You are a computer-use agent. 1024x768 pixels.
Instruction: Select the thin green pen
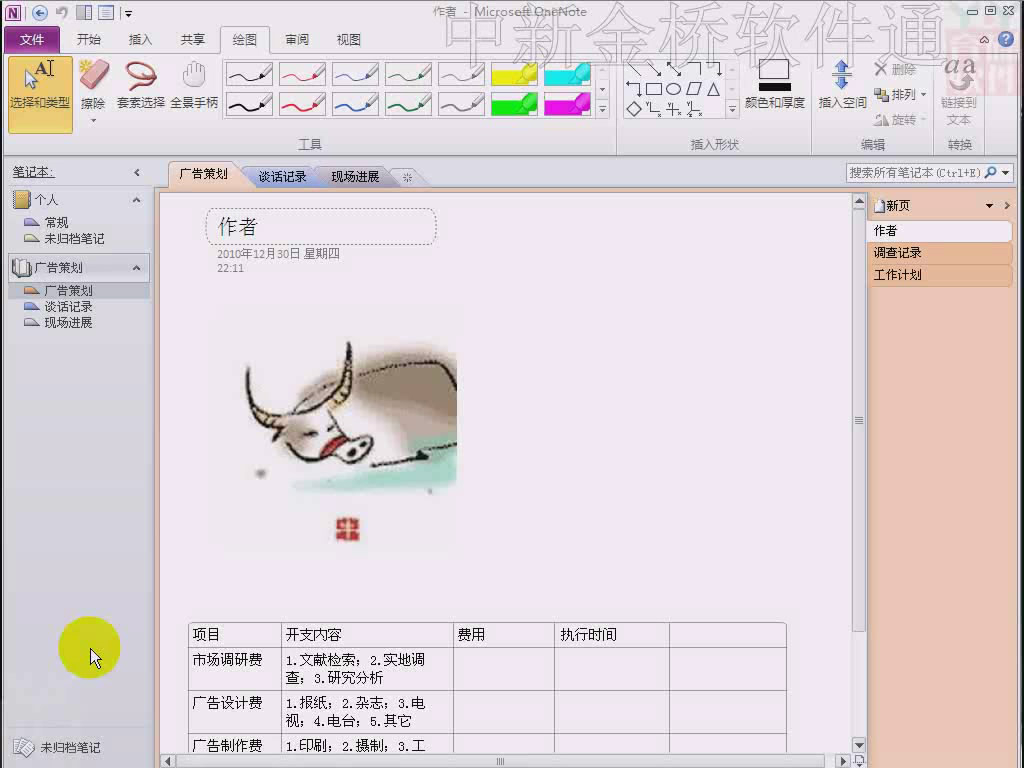click(408, 74)
